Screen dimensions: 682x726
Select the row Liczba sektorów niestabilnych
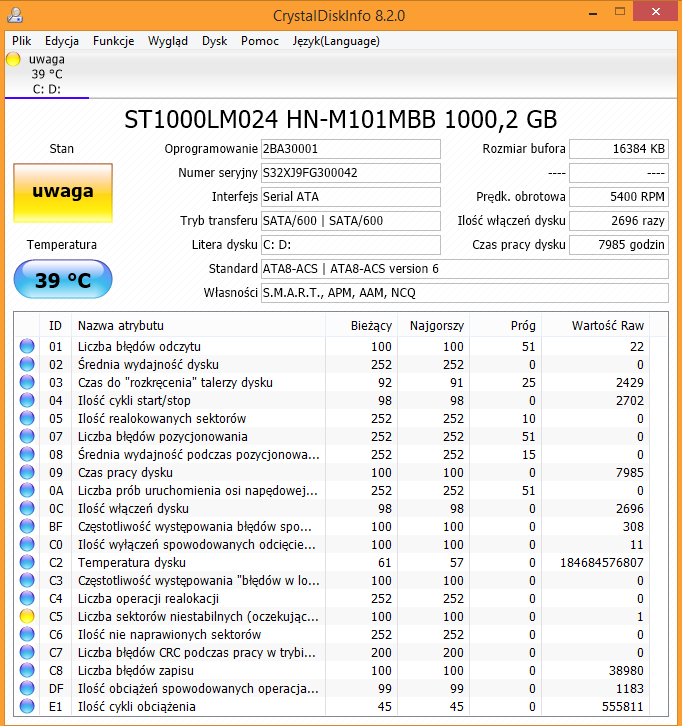point(332,616)
